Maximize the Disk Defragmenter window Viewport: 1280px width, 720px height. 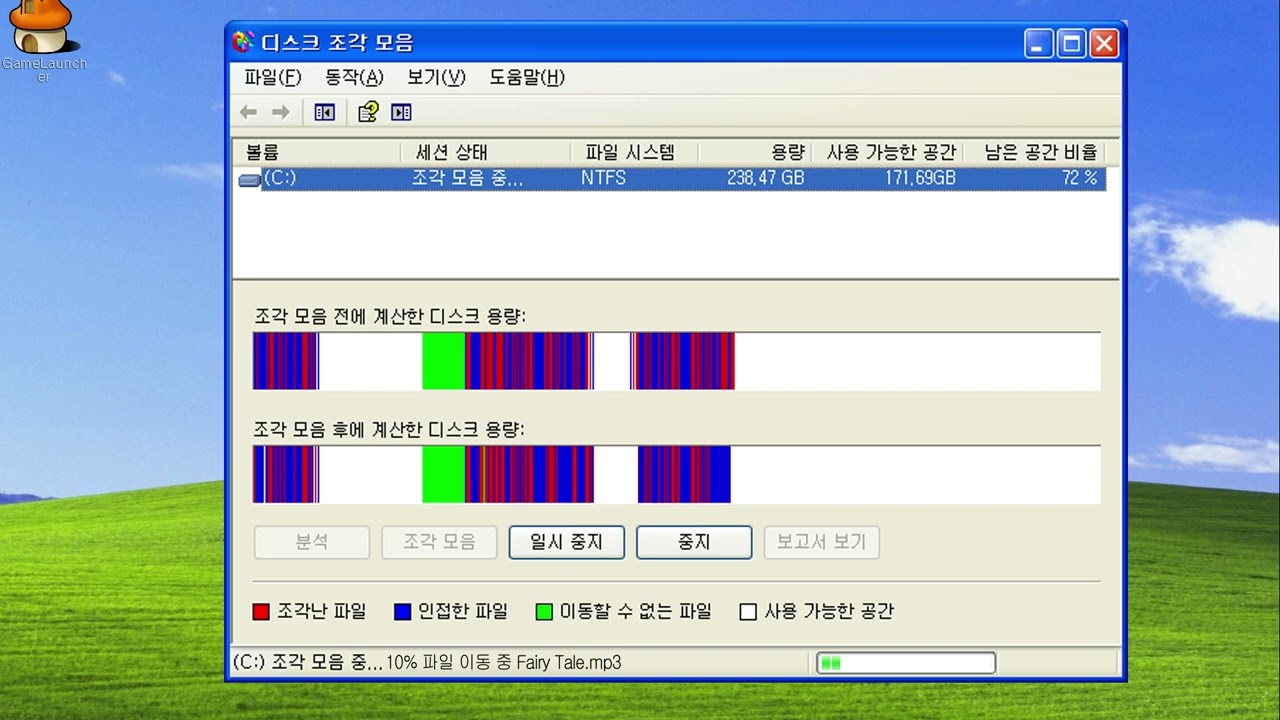coord(1071,43)
